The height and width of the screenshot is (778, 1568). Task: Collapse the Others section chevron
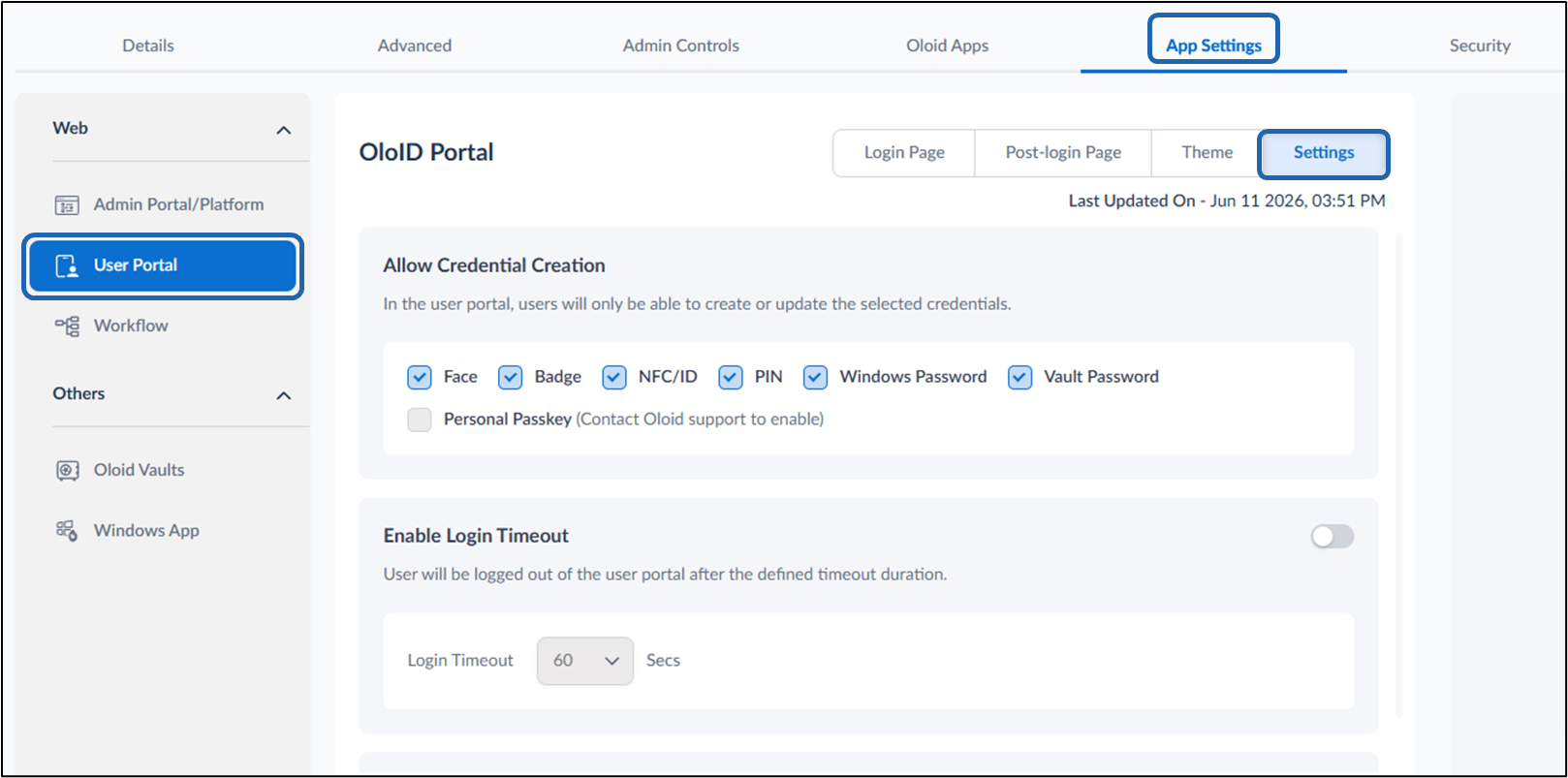284,395
